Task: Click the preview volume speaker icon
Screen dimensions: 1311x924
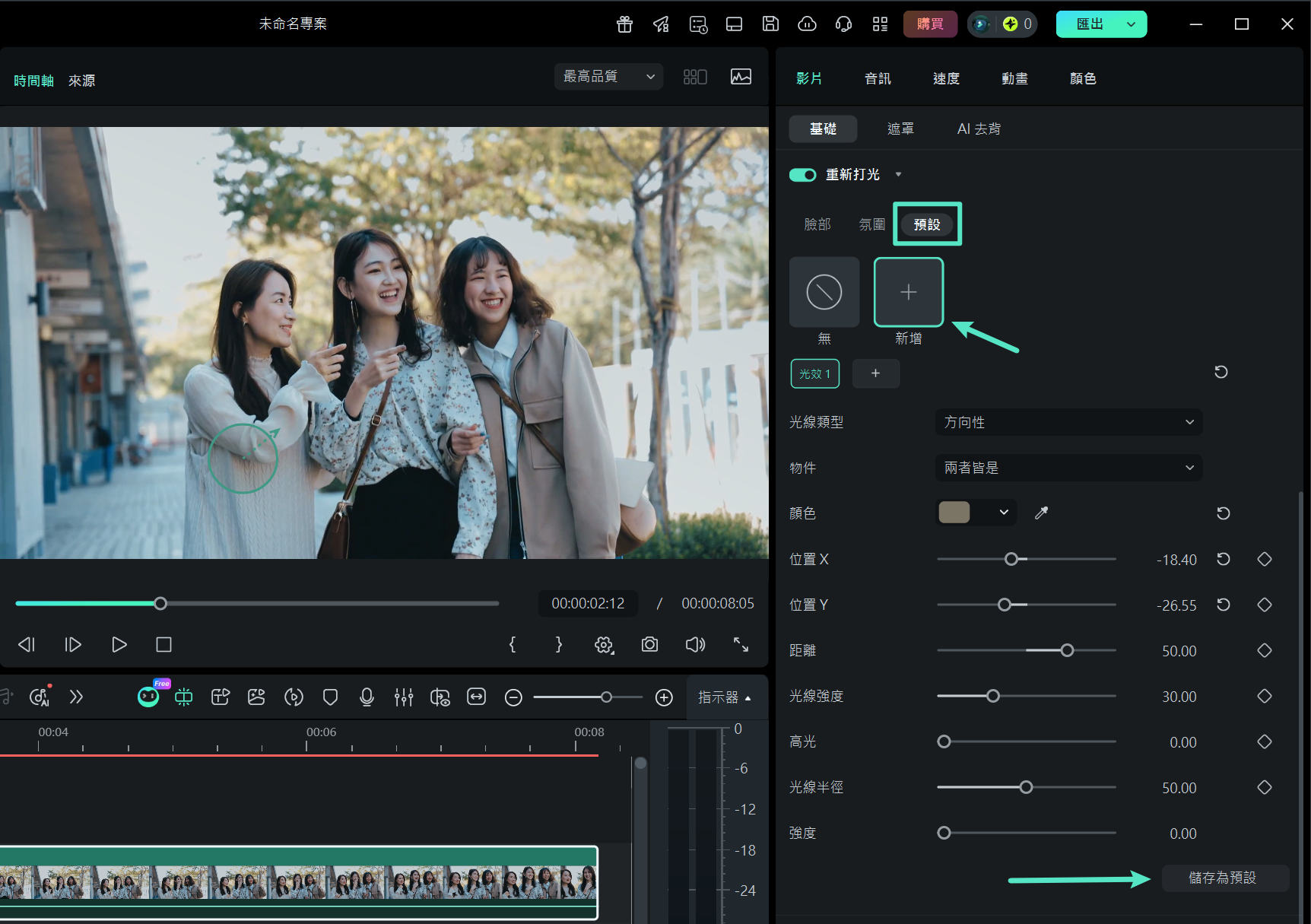Action: pos(695,645)
